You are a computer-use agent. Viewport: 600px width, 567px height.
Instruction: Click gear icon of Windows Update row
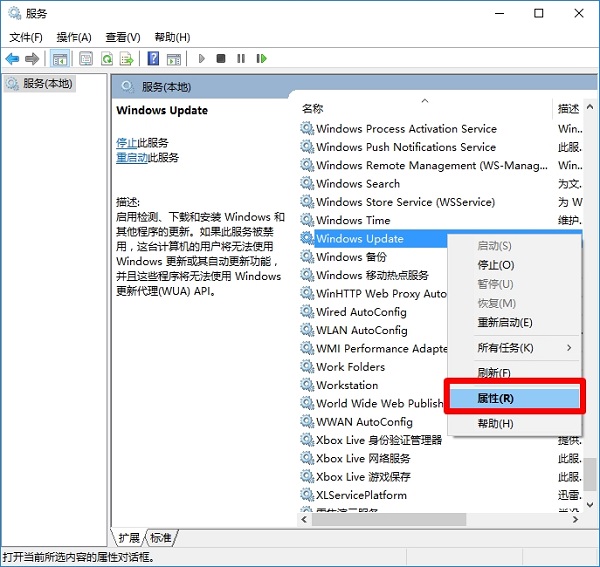[307, 238]
